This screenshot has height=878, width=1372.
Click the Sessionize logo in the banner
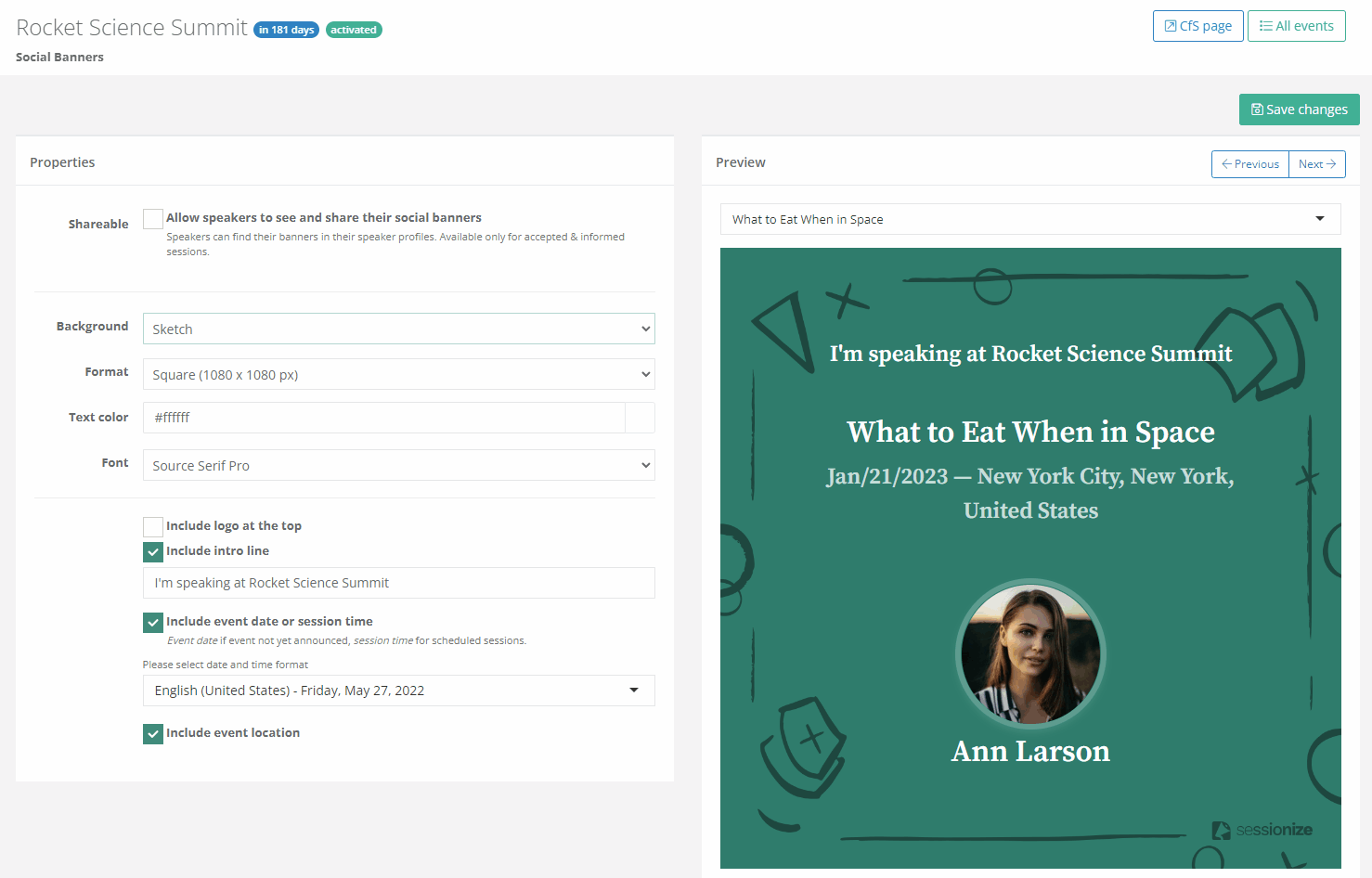tap(1262, 830)
